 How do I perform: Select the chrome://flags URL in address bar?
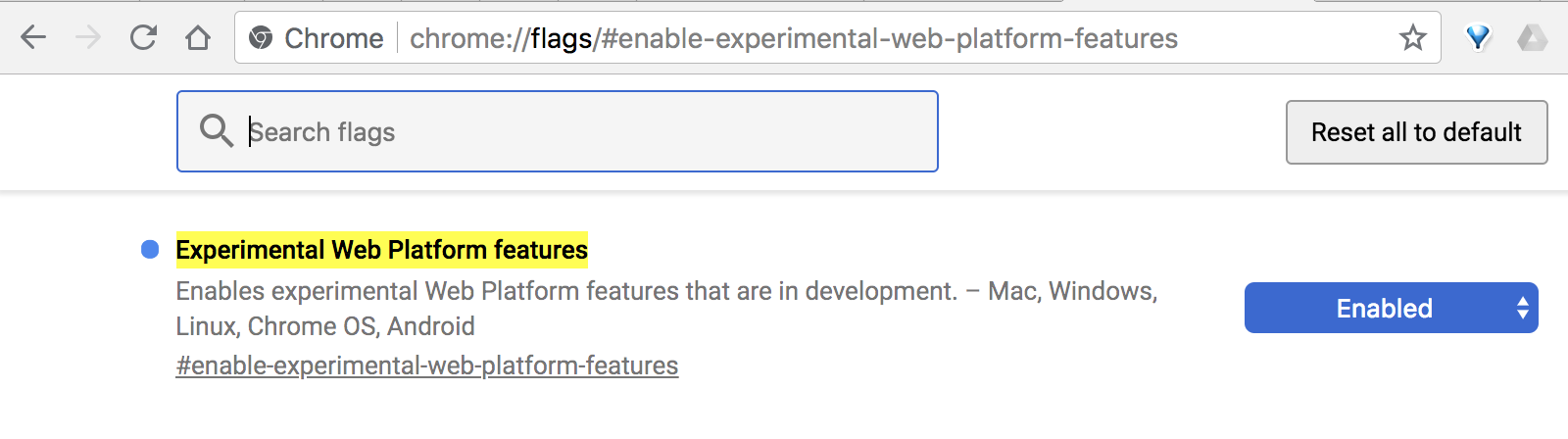click(x=794, y=38)
